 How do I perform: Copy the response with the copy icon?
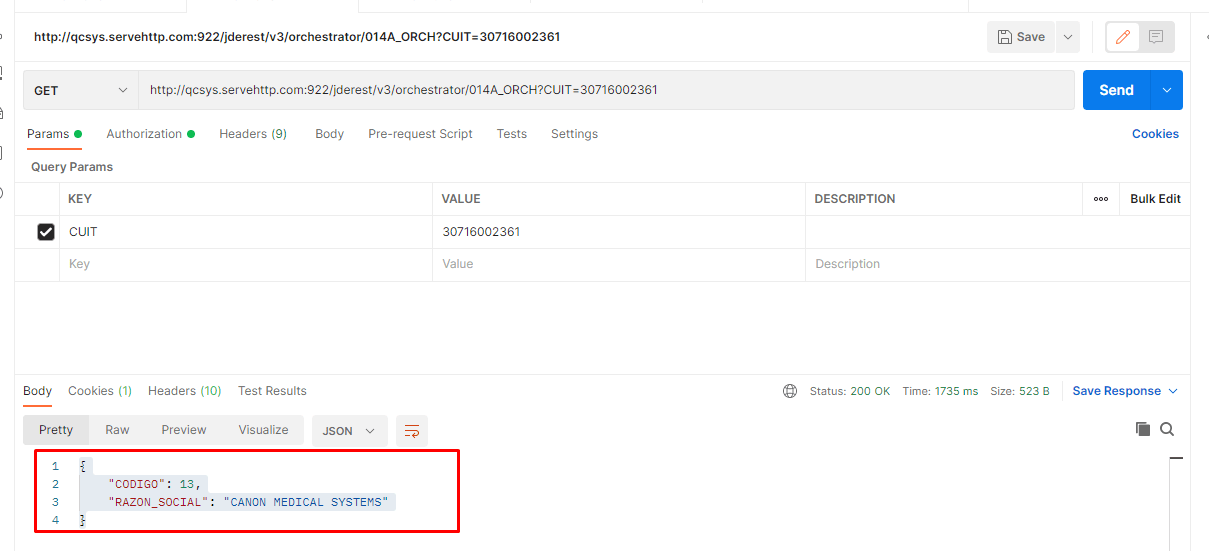click(1143, 429)
